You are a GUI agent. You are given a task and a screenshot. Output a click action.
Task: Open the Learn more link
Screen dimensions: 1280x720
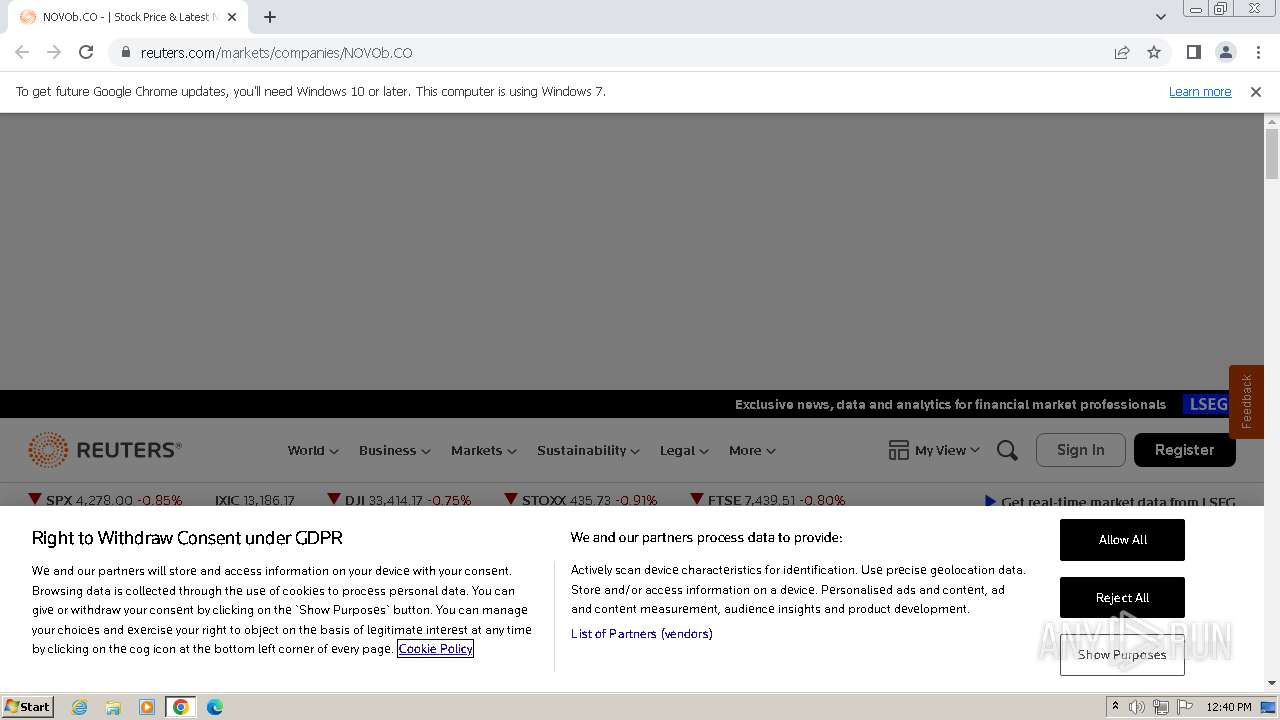1200,91
